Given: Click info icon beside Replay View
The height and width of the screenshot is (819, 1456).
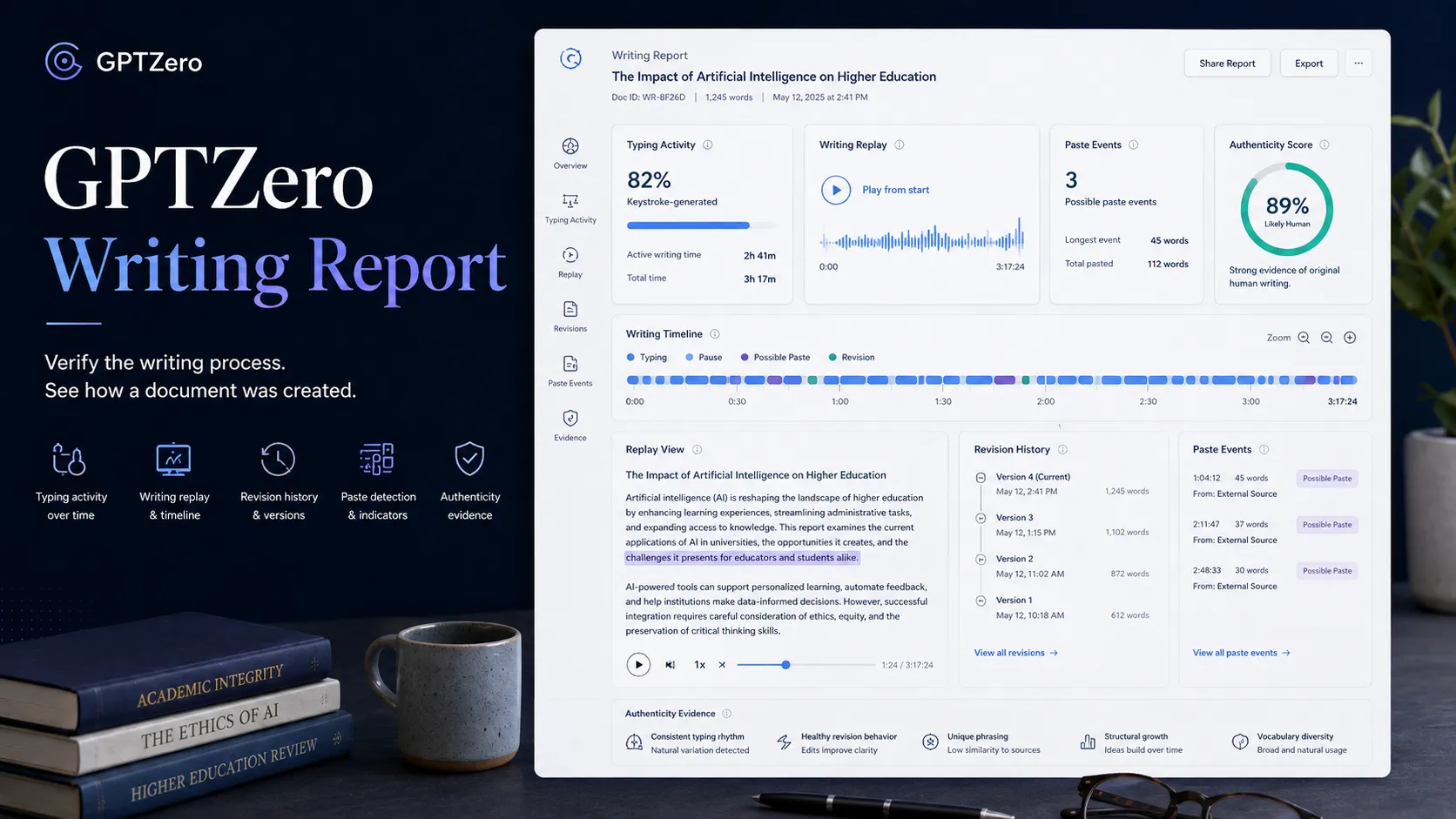Looking at the screenshot, I should 697,450.
